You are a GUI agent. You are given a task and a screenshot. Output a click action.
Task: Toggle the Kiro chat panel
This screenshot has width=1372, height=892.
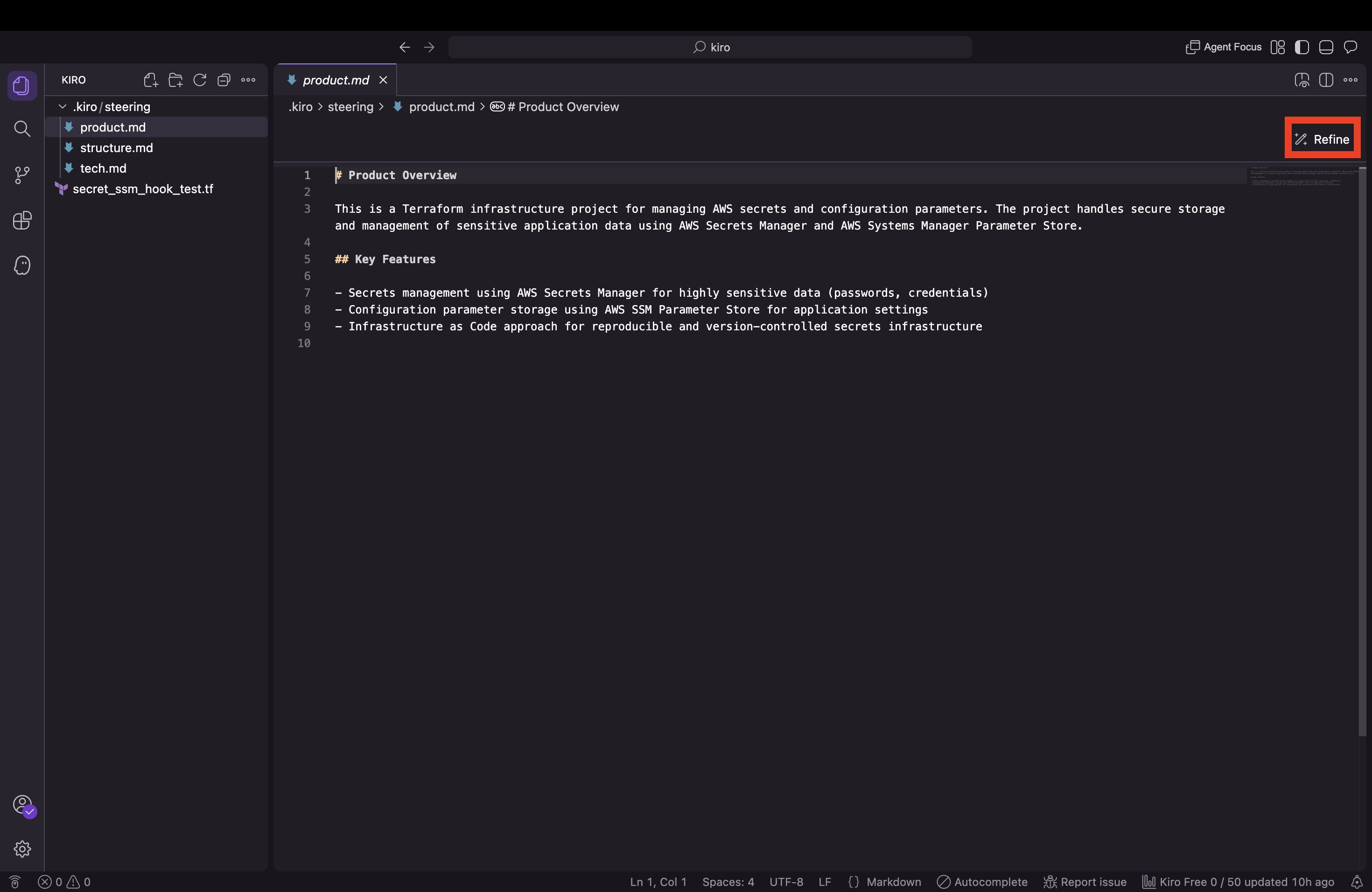pos(1350,47)
